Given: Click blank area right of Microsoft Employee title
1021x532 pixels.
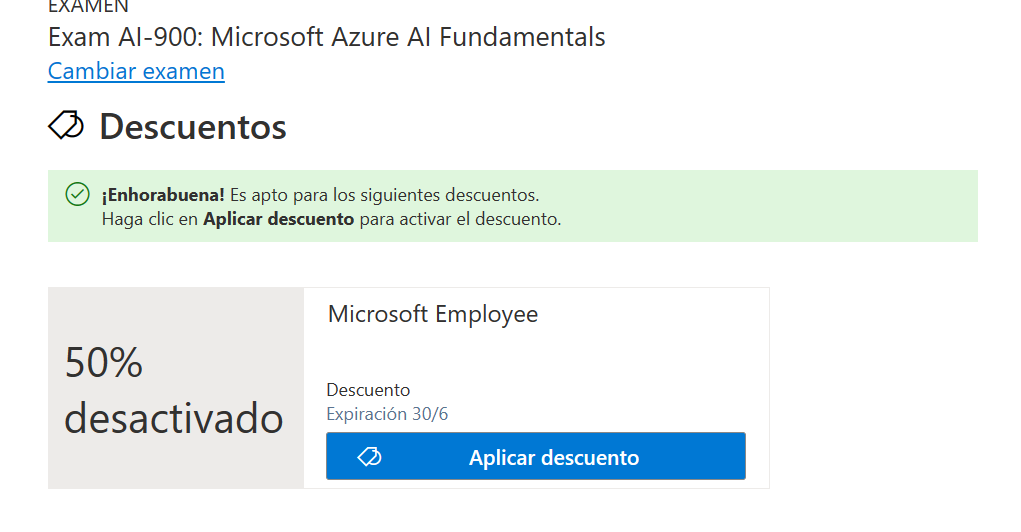Looking at the screenshot, I should [x=660, y=314].
